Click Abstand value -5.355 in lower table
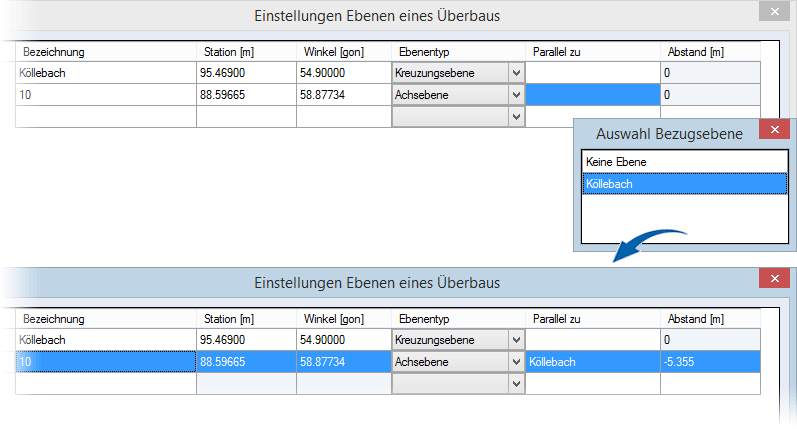This screenshot has width=797, height=429. 711,361
